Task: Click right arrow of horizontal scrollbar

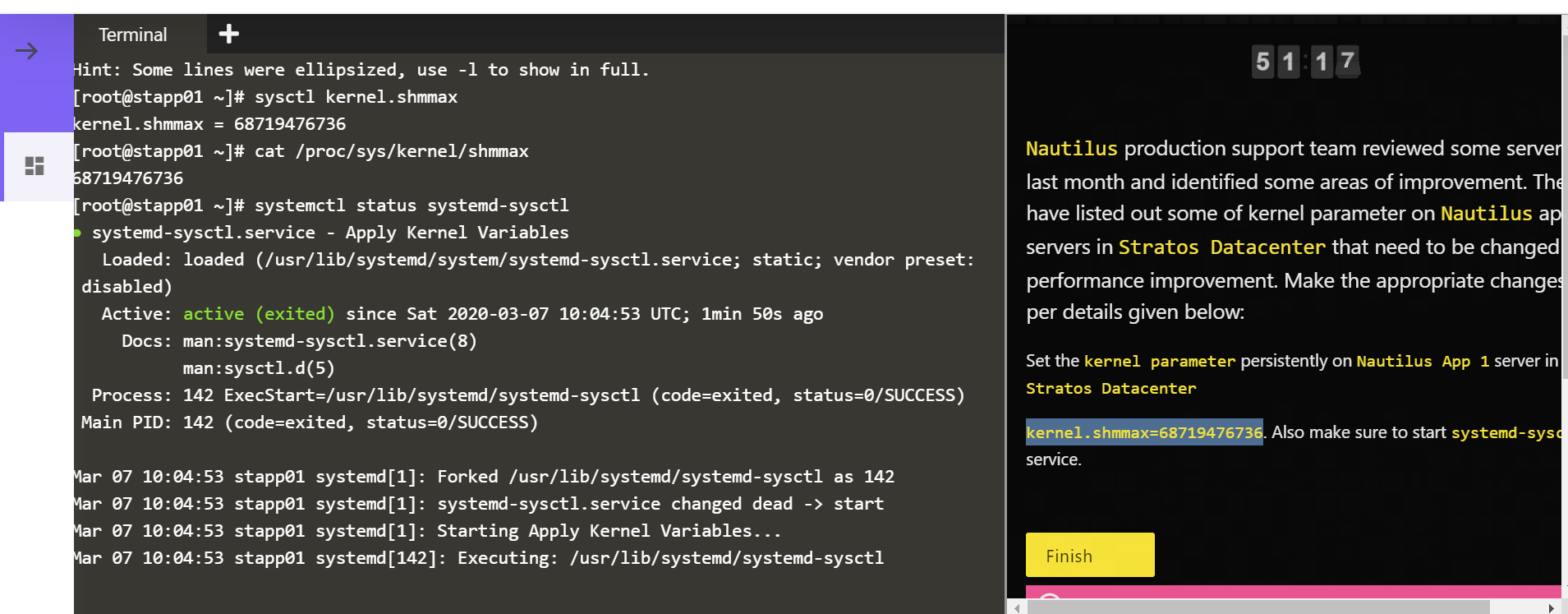Action: tap(1550, 607)
